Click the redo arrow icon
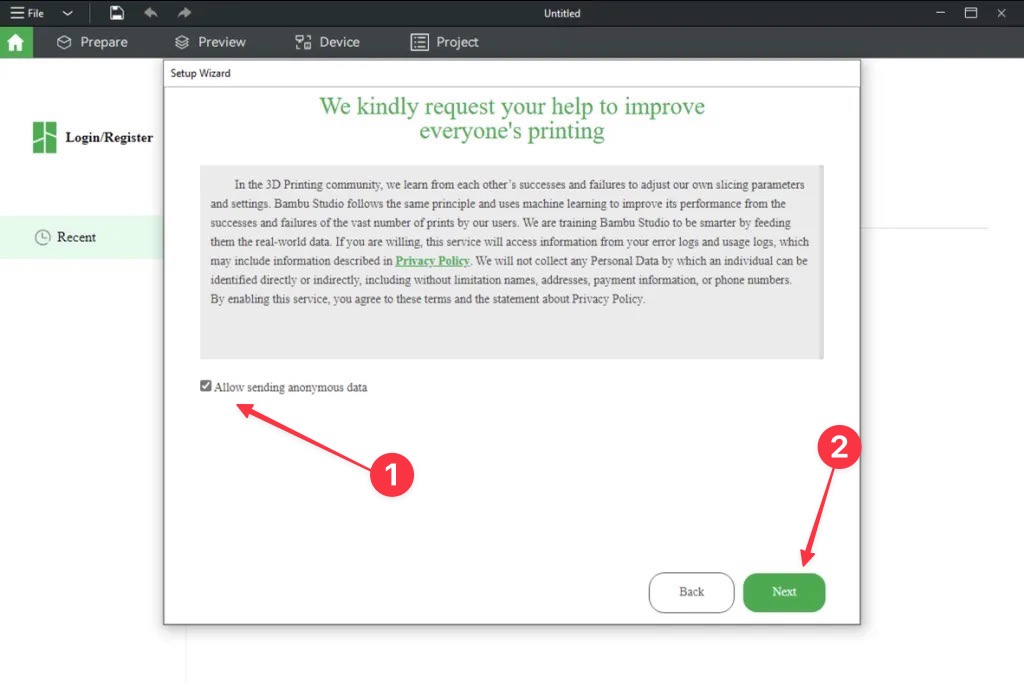The height and width of the screenshot is (683, 1024). pyautogui.click(x=183, y=13)
